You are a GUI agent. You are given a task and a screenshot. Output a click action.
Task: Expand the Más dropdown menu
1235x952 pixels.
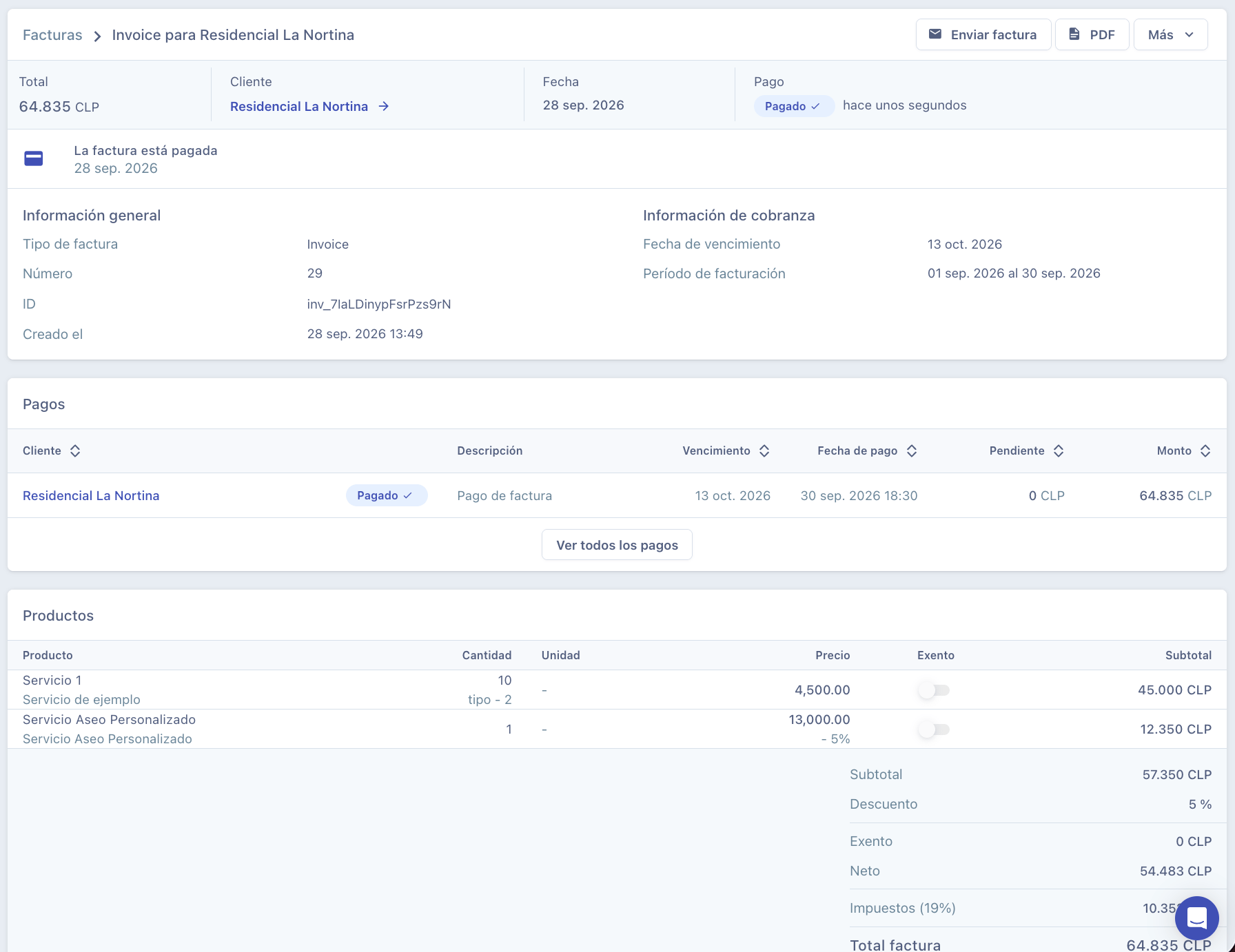coord(1170,34)
